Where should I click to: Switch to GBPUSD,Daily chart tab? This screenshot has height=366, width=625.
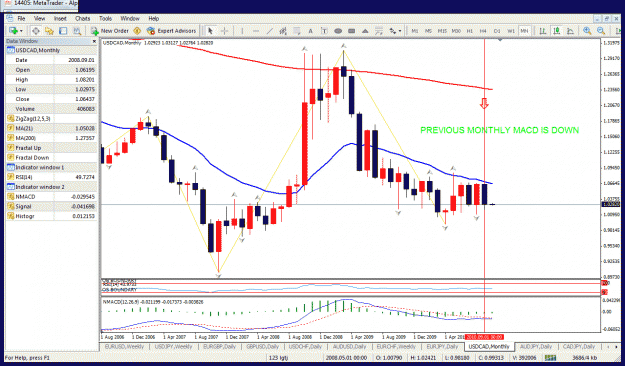click(x=262, y=347)
